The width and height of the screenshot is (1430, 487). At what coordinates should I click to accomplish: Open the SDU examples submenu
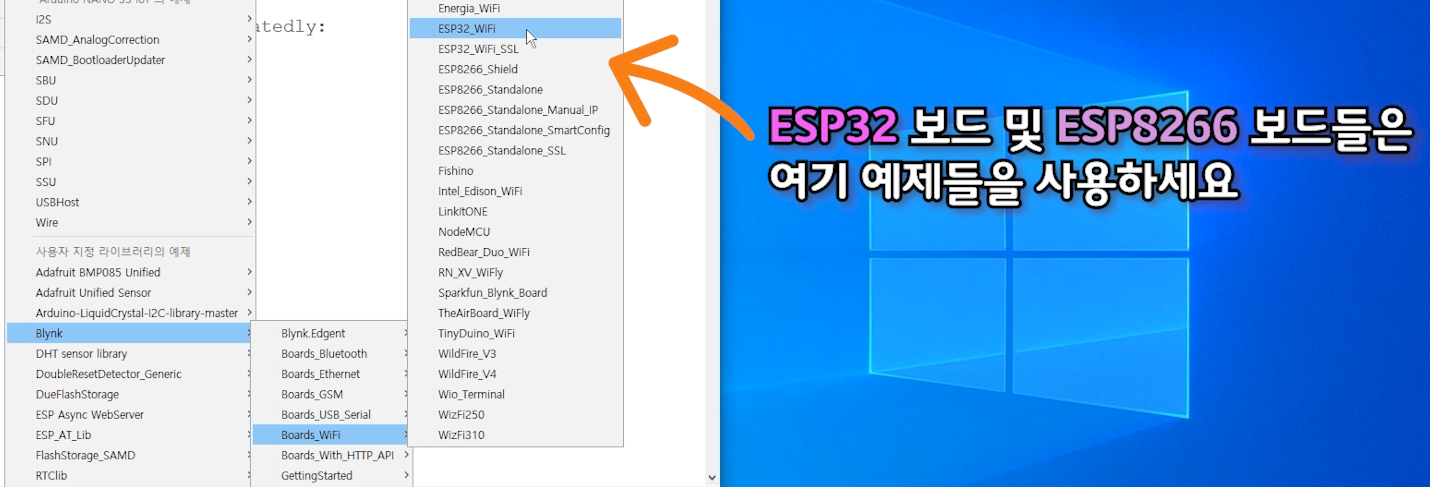(131, 101)
